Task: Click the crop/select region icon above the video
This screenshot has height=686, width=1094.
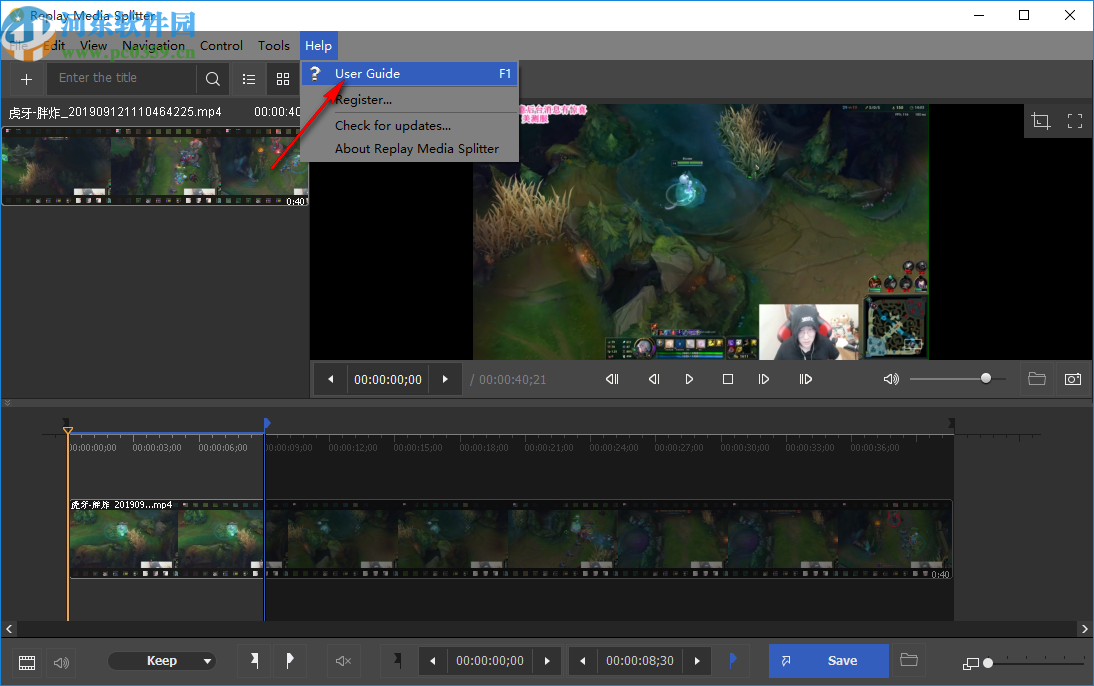Action: (x=1040, y=120)
